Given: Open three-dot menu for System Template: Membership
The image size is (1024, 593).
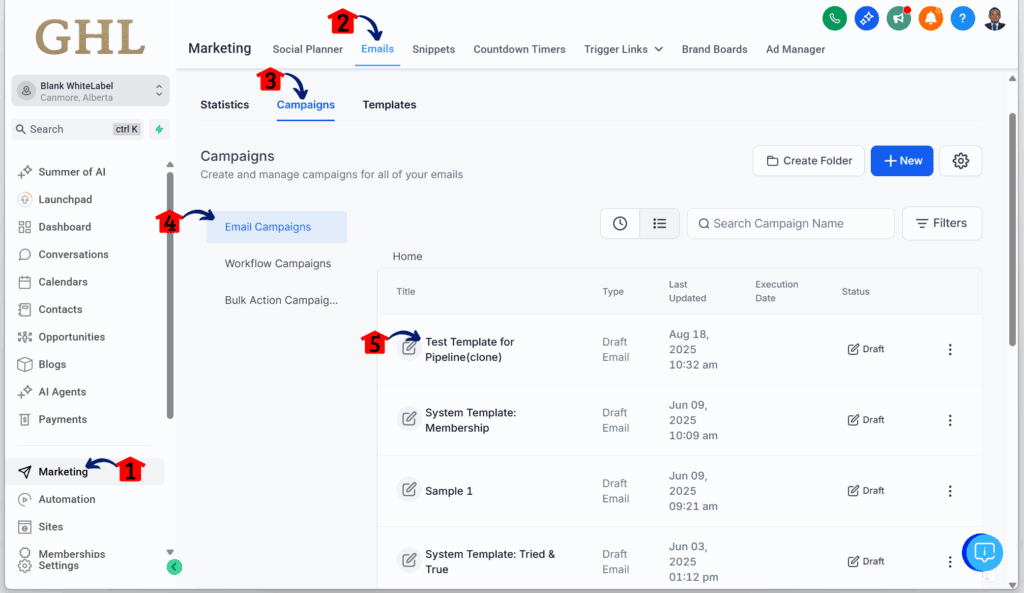Looking at the screenshot, I should coord(950,420).
